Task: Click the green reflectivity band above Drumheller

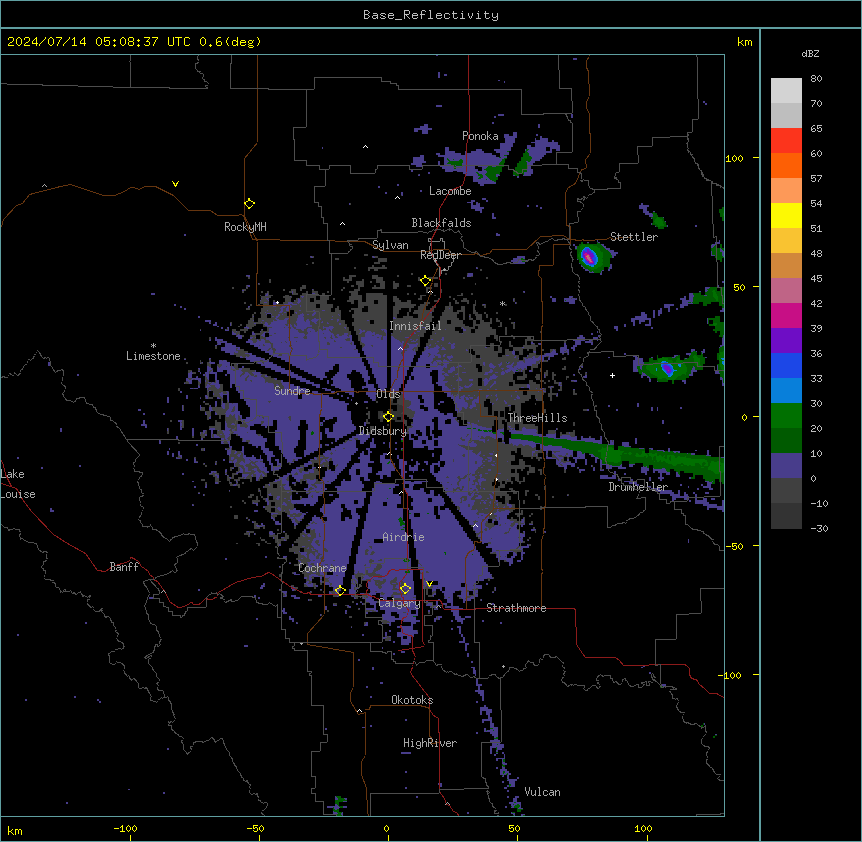Action: click(616, 453)
